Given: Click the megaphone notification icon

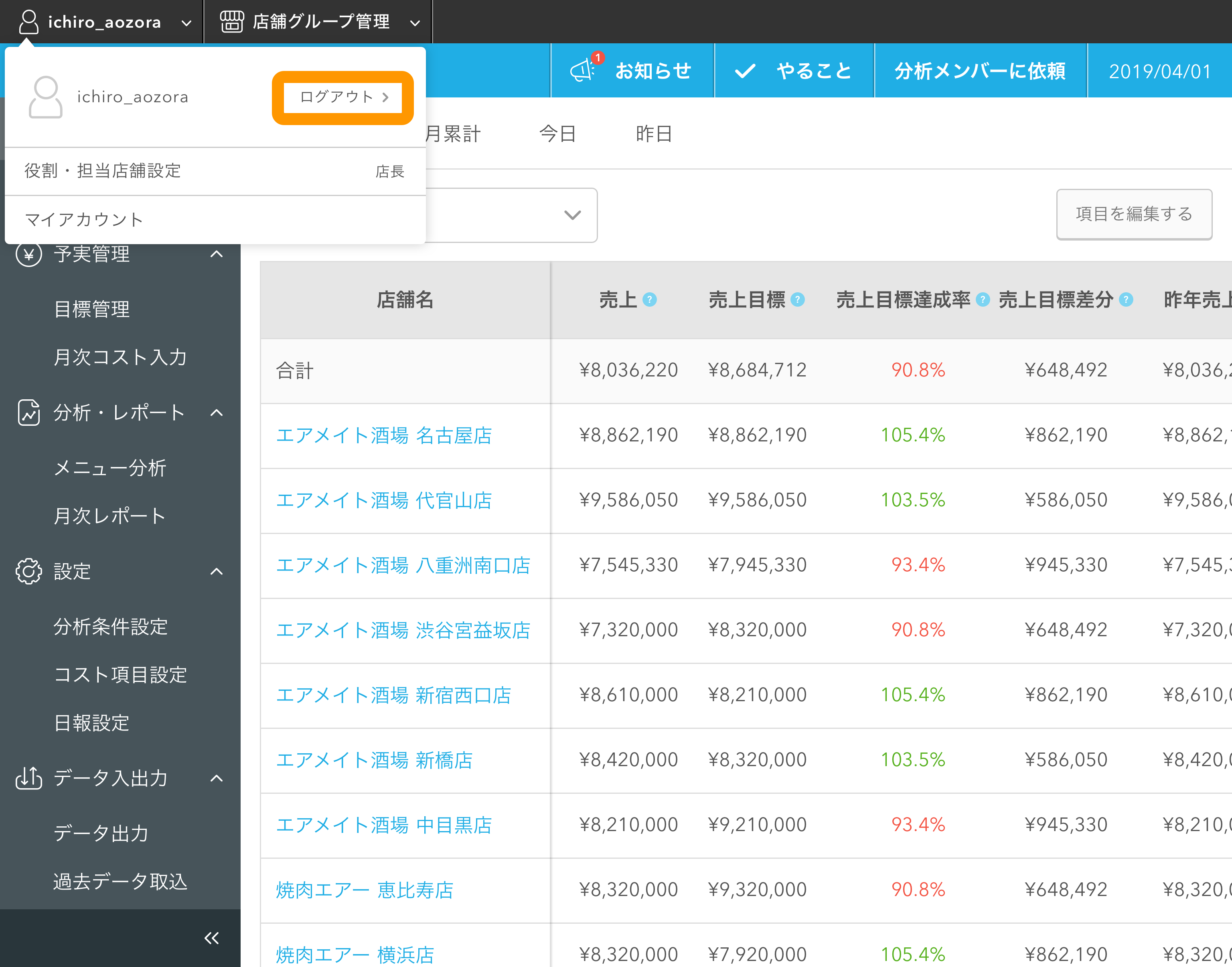Looking at the screenshot, I should [582, 71].
